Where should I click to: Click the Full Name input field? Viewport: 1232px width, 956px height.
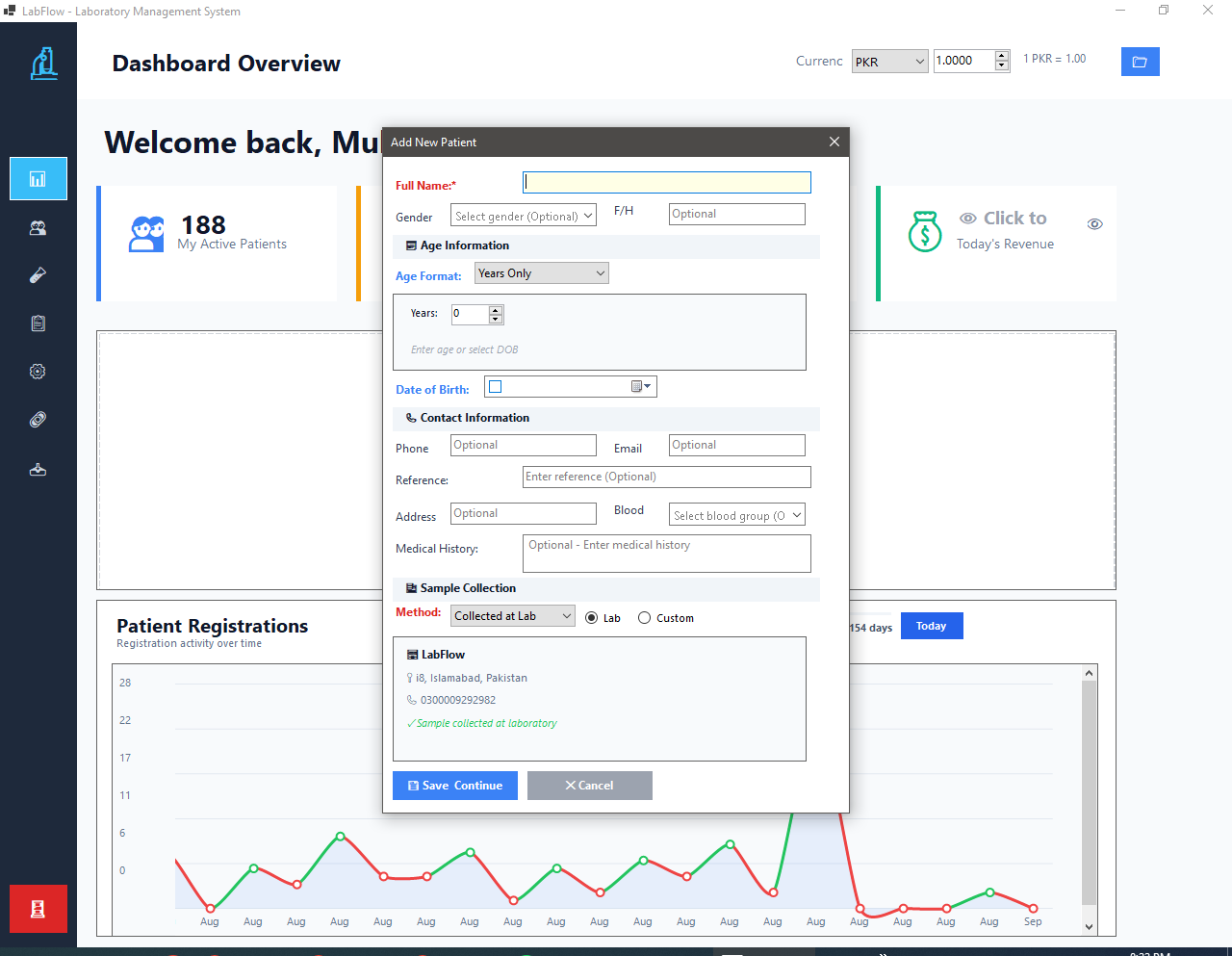click(667, 182)
